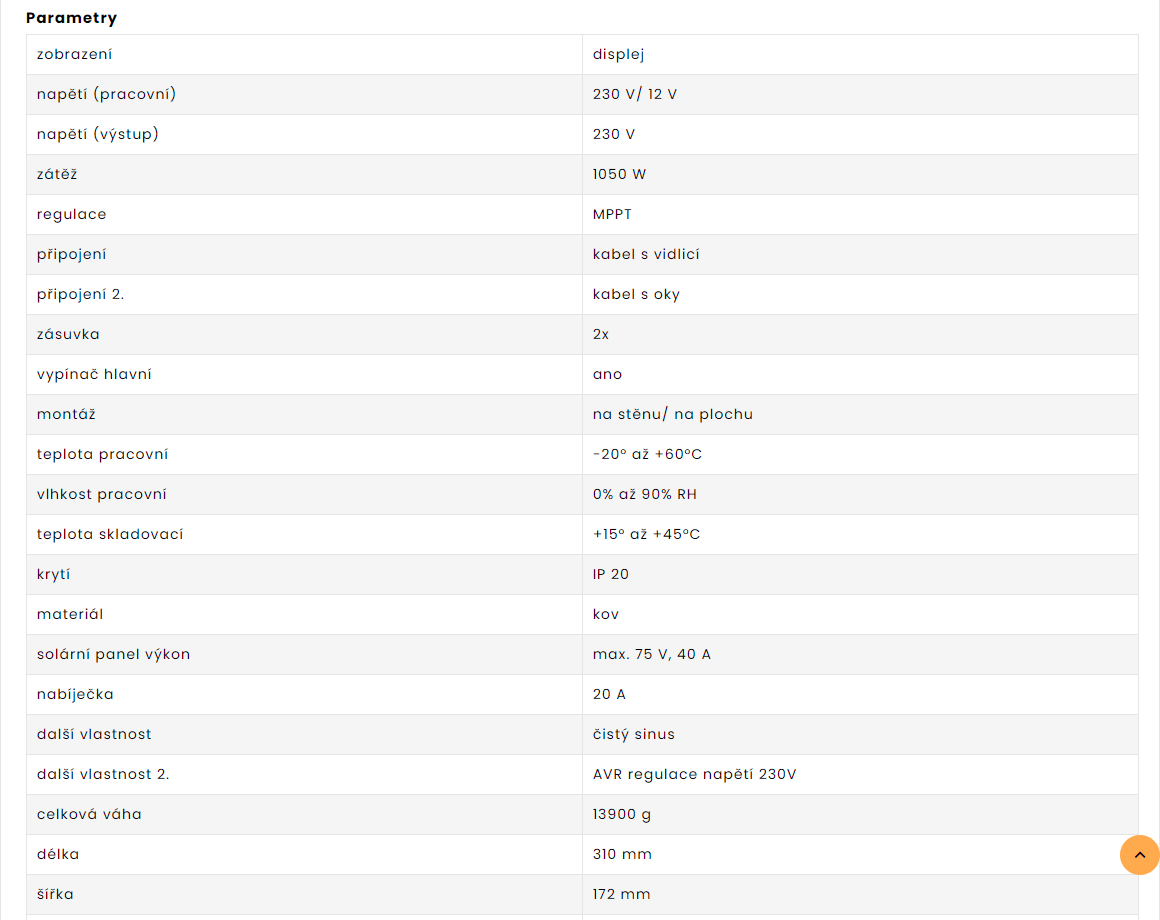Click the 'solární panel výkon' label

(x=113, y=655)
